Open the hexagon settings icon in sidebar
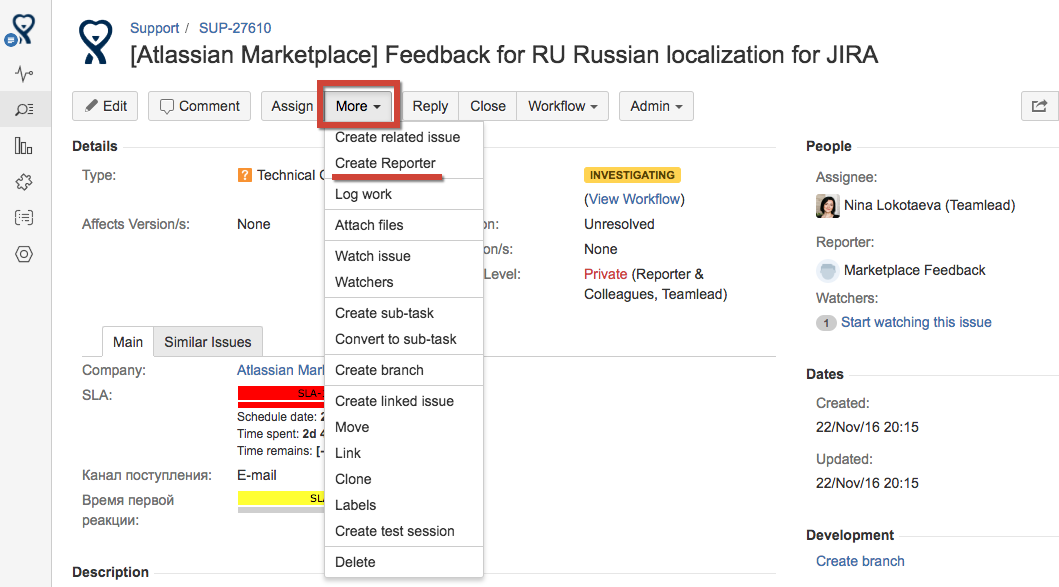The width and height of the screenshot is (1059, 587). (25, 254)
